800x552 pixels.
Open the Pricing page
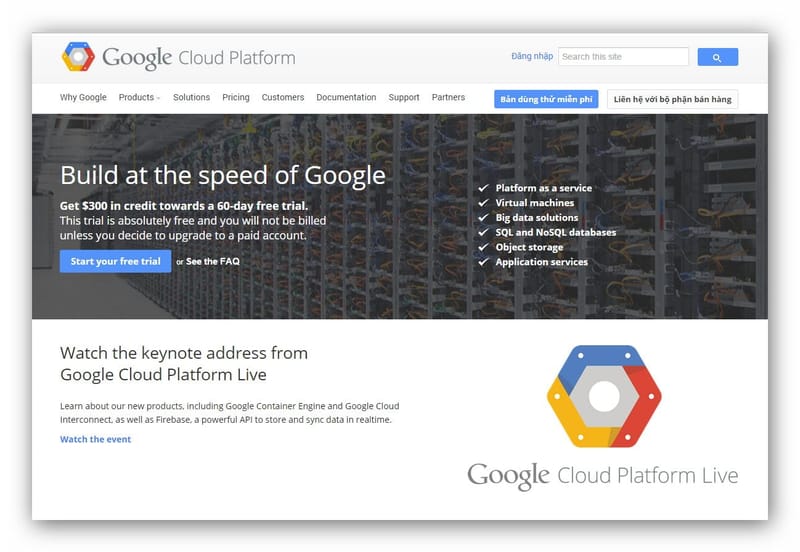(x=236, y=97)
